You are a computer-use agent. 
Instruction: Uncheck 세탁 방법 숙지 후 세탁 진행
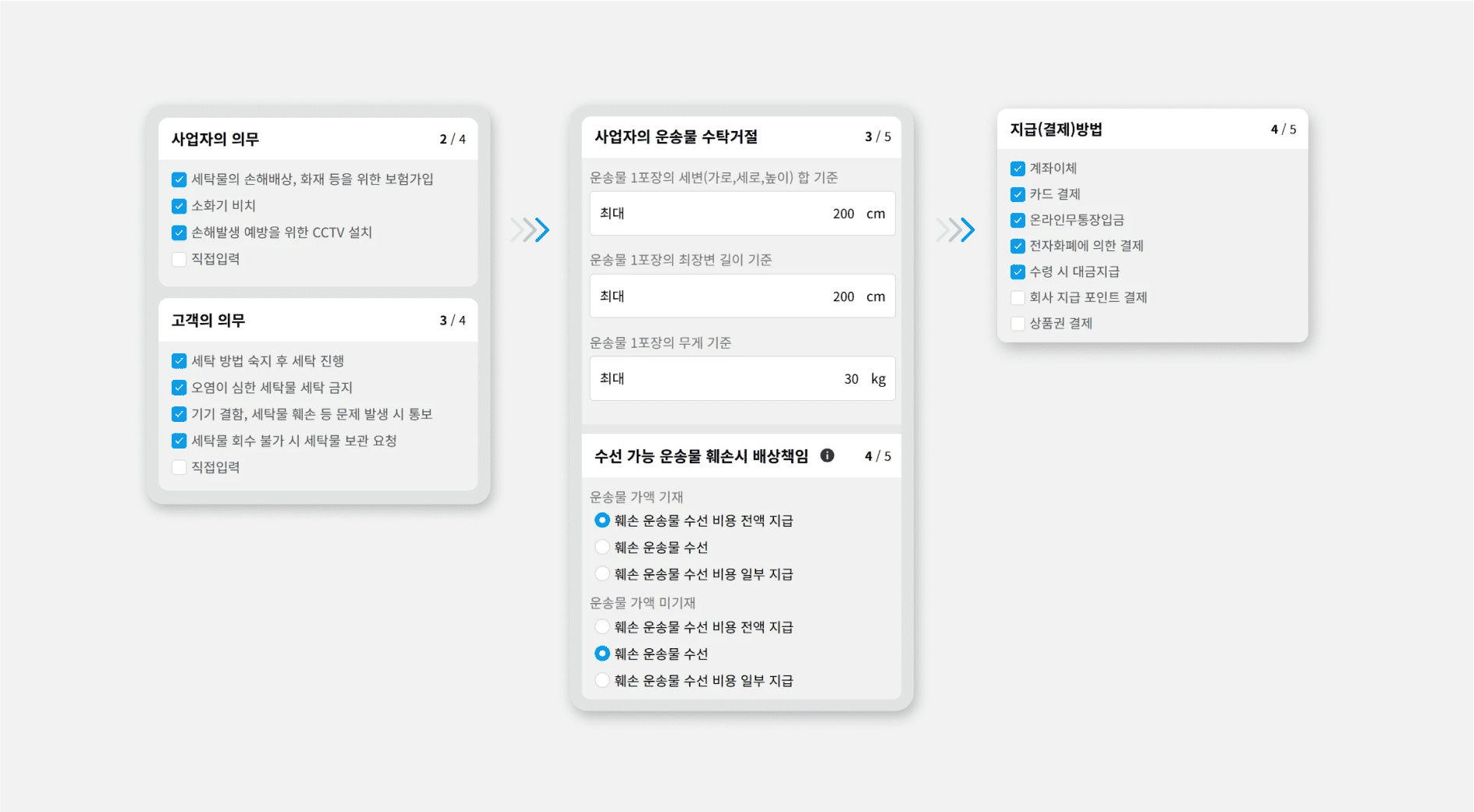[179, 361]
